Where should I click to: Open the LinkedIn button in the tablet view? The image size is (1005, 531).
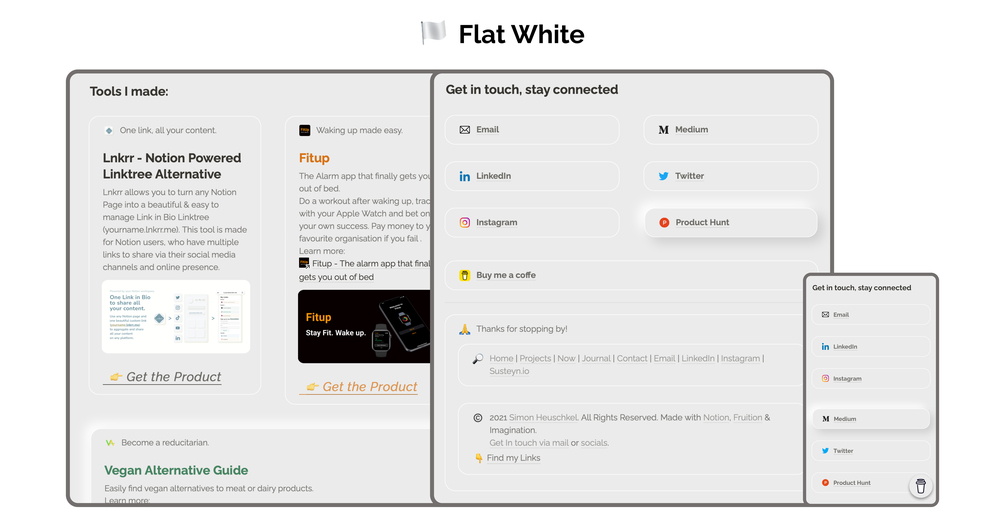tap(532, 176)
